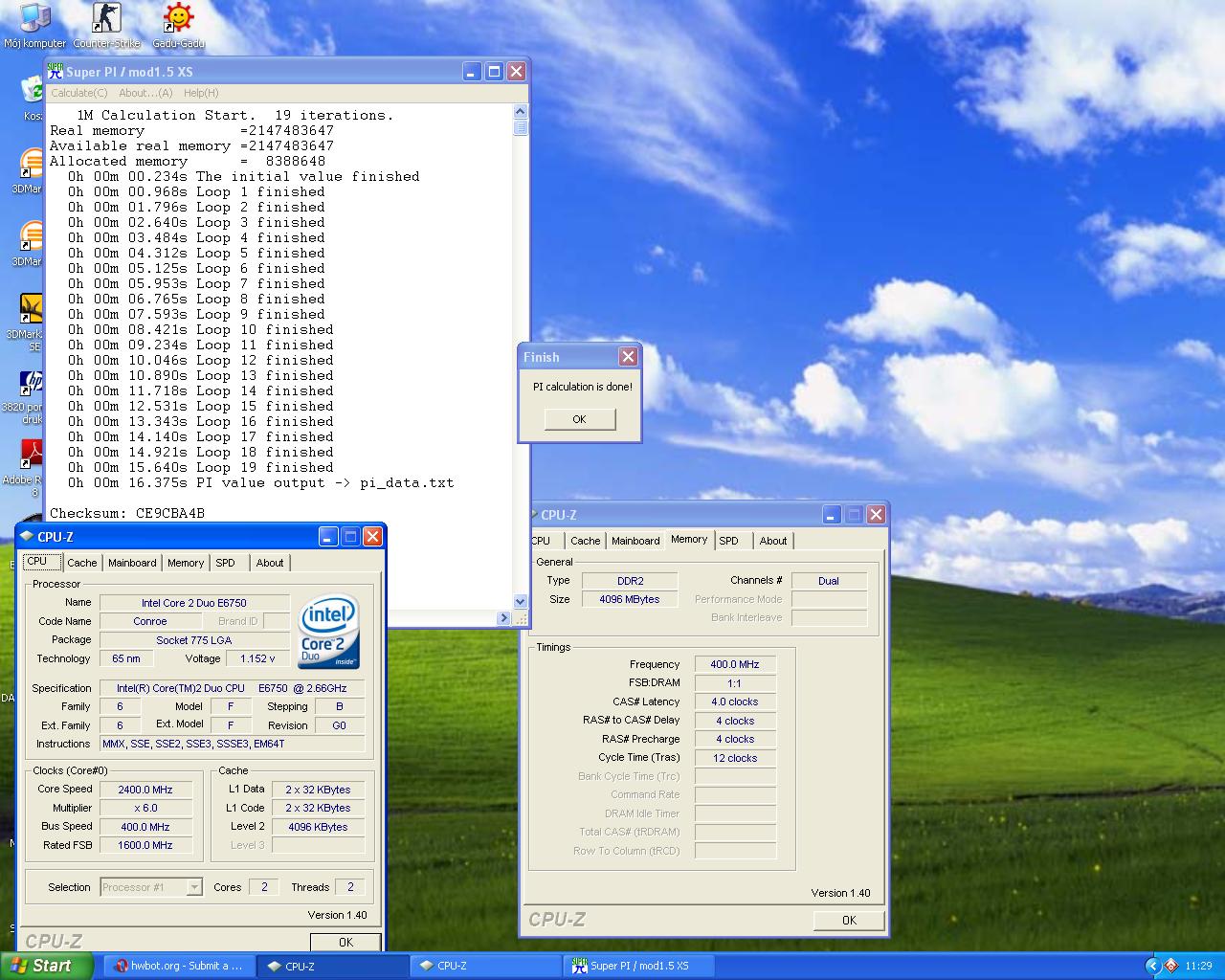Click Super PI horizontal scrollbar right arrow
1225x980 pixels.
tap(503, 618)
